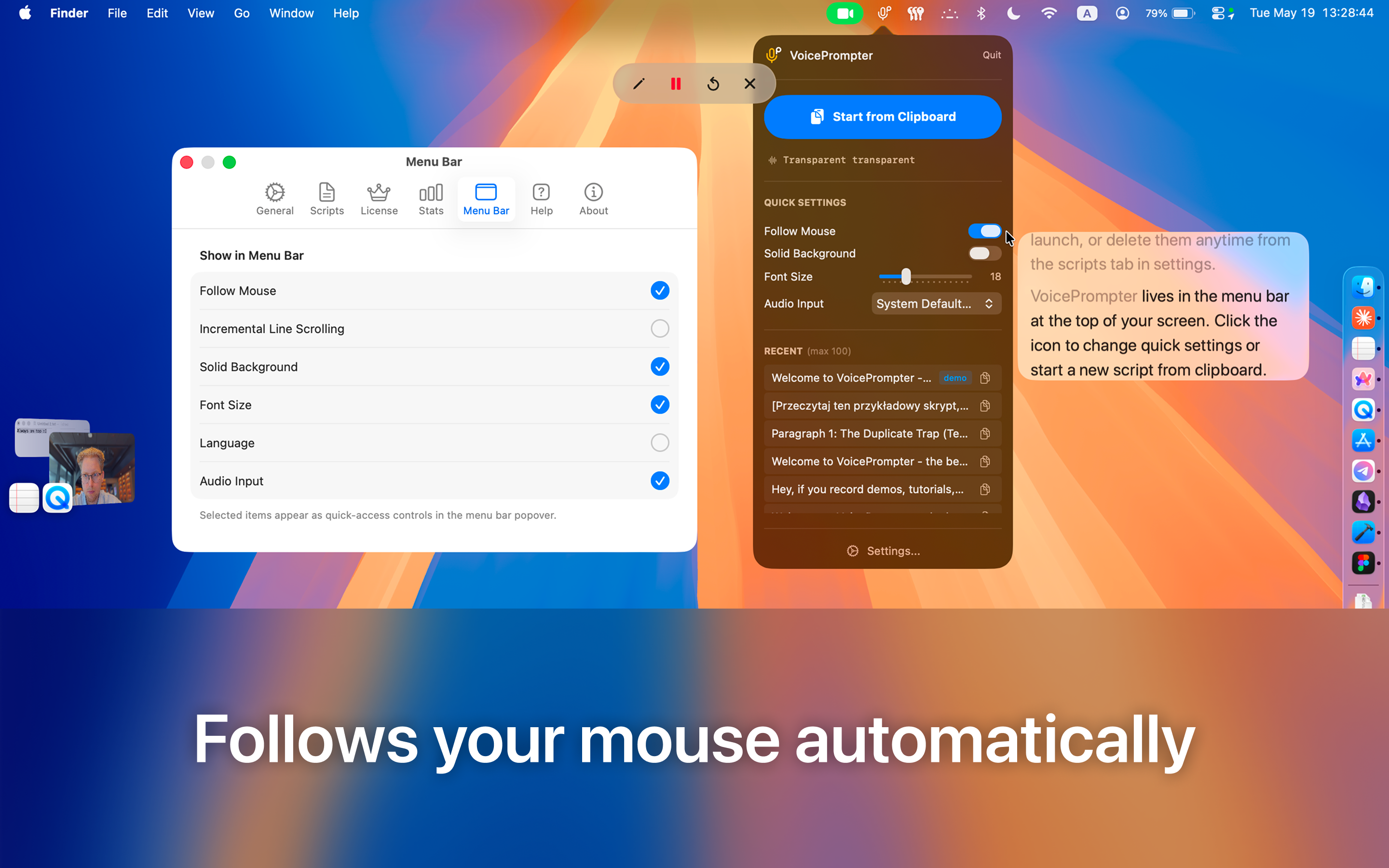The height and width of the screenshot is (868, 1389).
Task: Open the Window menu in menu bar
Action: pos(291,13)
